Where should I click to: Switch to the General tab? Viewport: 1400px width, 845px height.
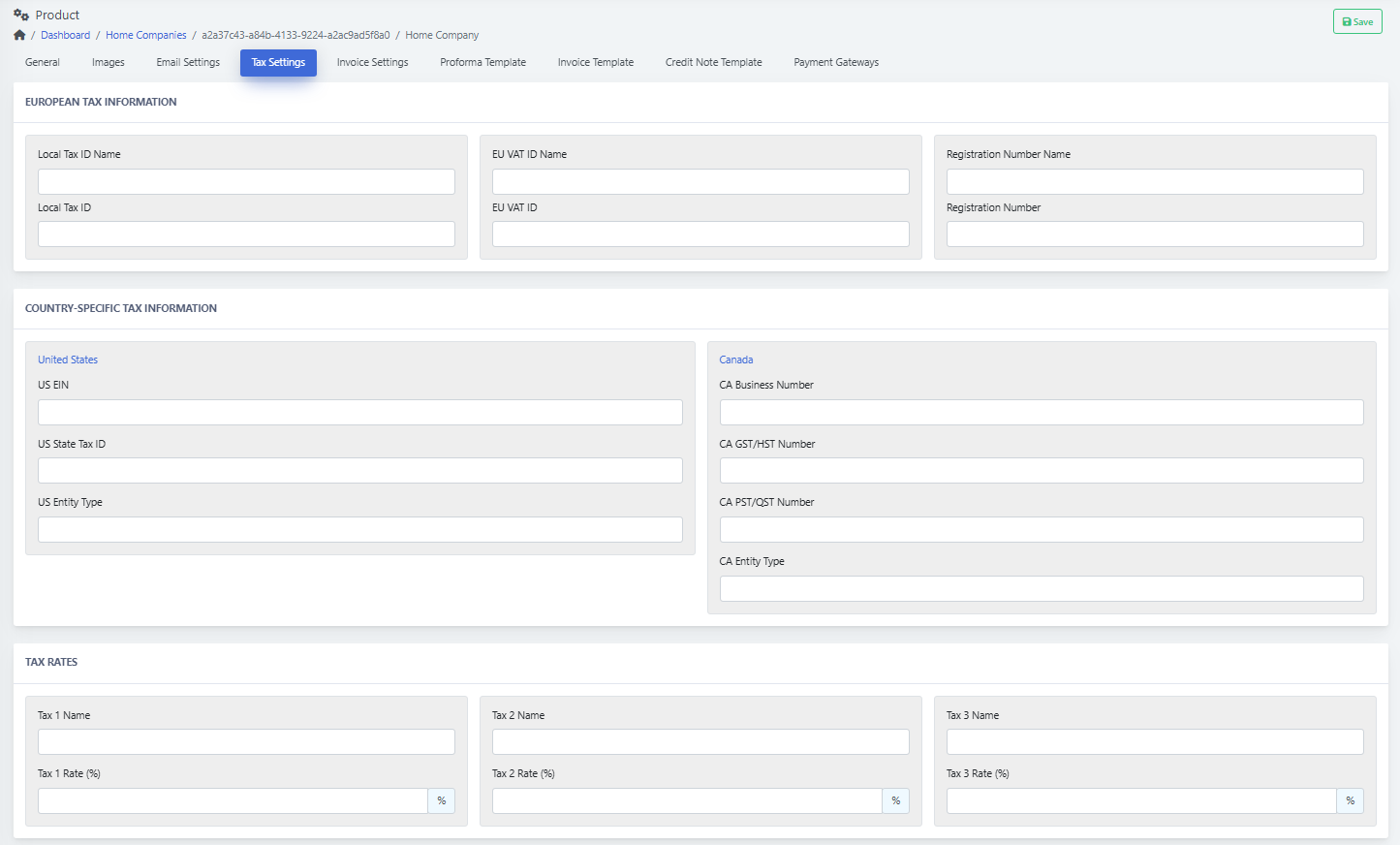43,62
